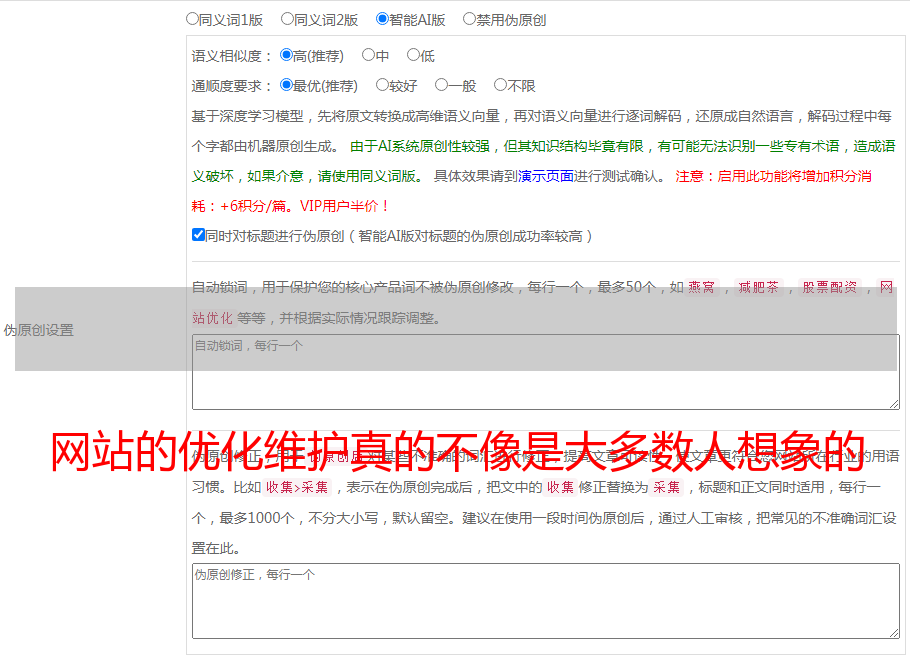This screenshot has width=911, height=658.
Task: Click the 伪原创修正 text area
Action: 546,601
